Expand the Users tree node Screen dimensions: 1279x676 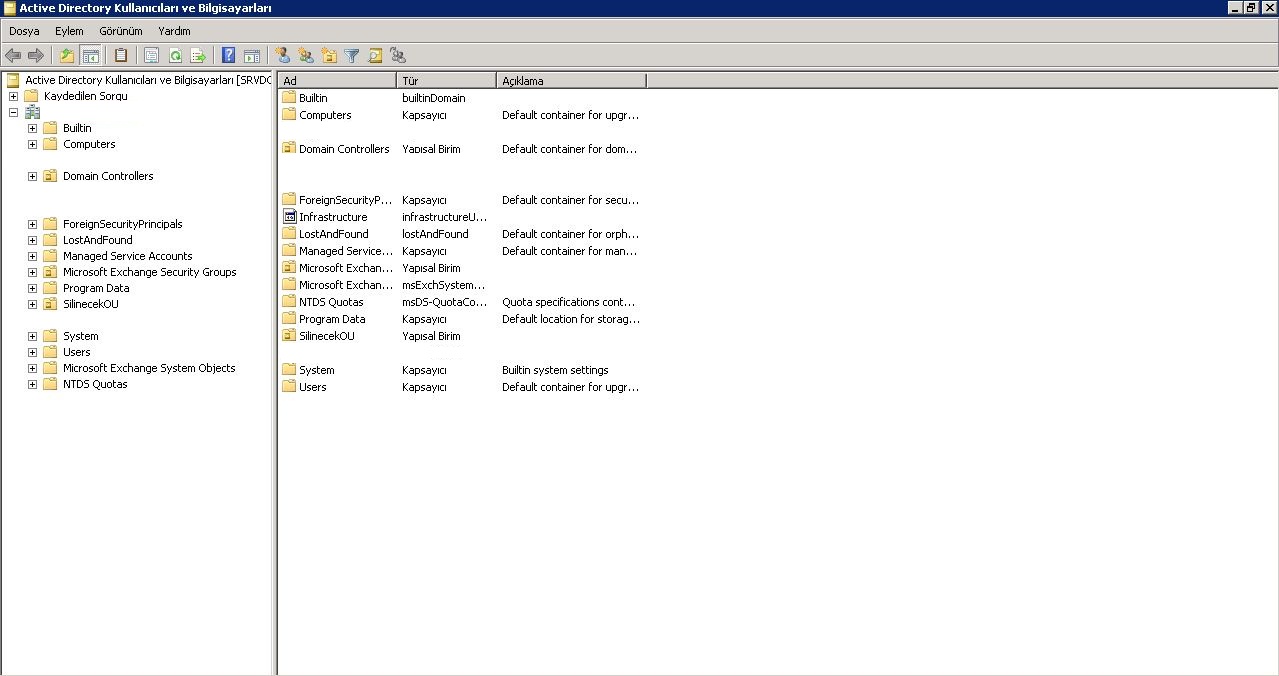point(32,352)
